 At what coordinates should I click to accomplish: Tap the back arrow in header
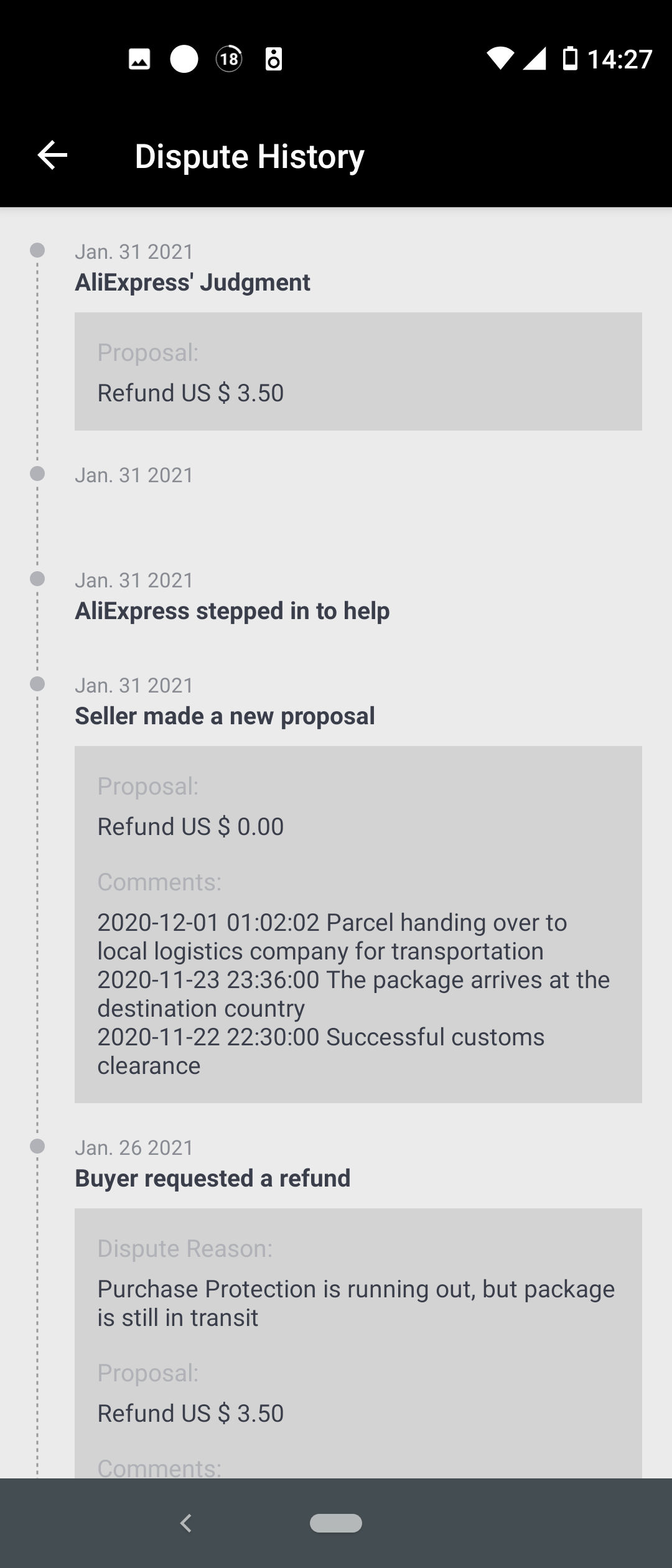tap(52, 155)
